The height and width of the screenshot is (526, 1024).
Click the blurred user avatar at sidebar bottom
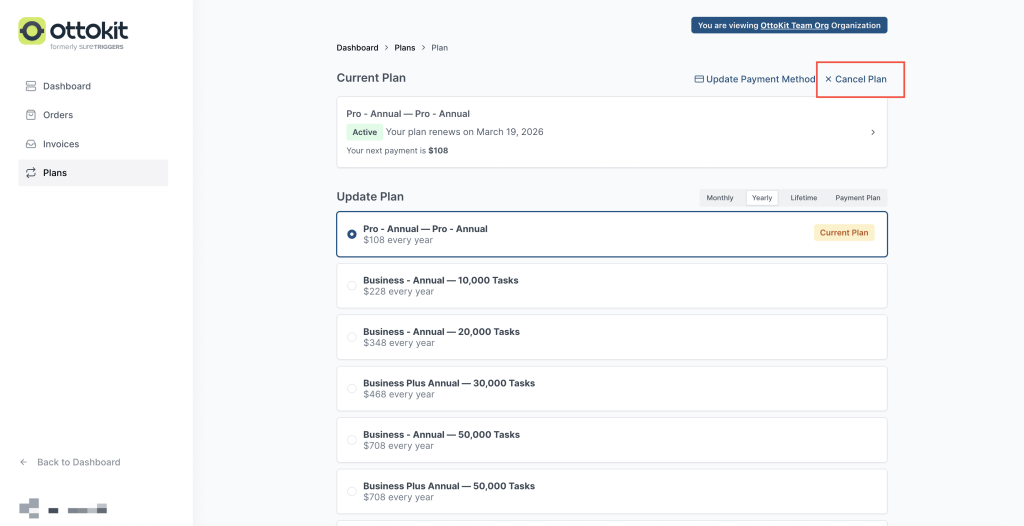pyautogui.click(x=29, y=508)
